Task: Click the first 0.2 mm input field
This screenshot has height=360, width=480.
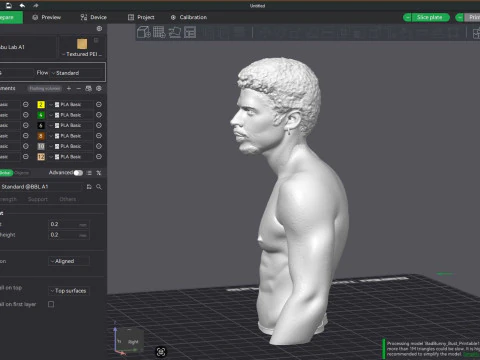Action: coord(69,224)
